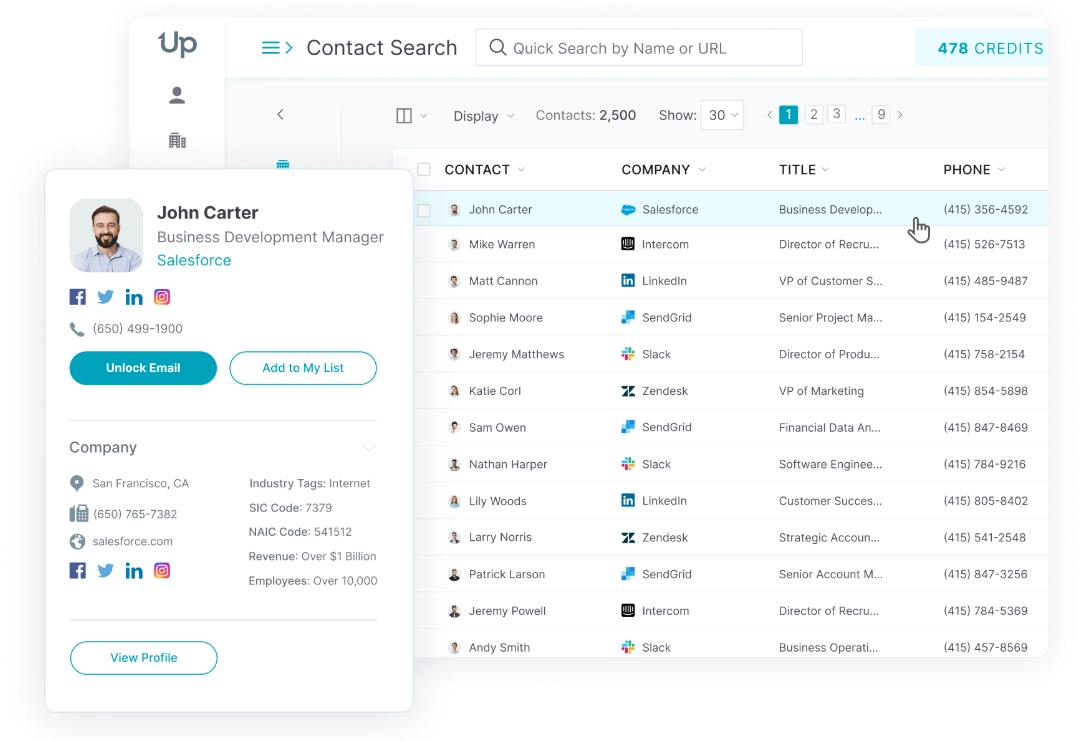
Task: Click the globe icon beside salesforce.com
Action: point(78,542)
